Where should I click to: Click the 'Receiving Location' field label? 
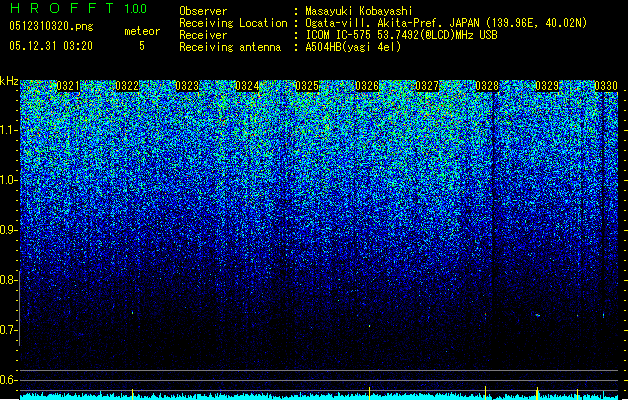pos(233,23)
